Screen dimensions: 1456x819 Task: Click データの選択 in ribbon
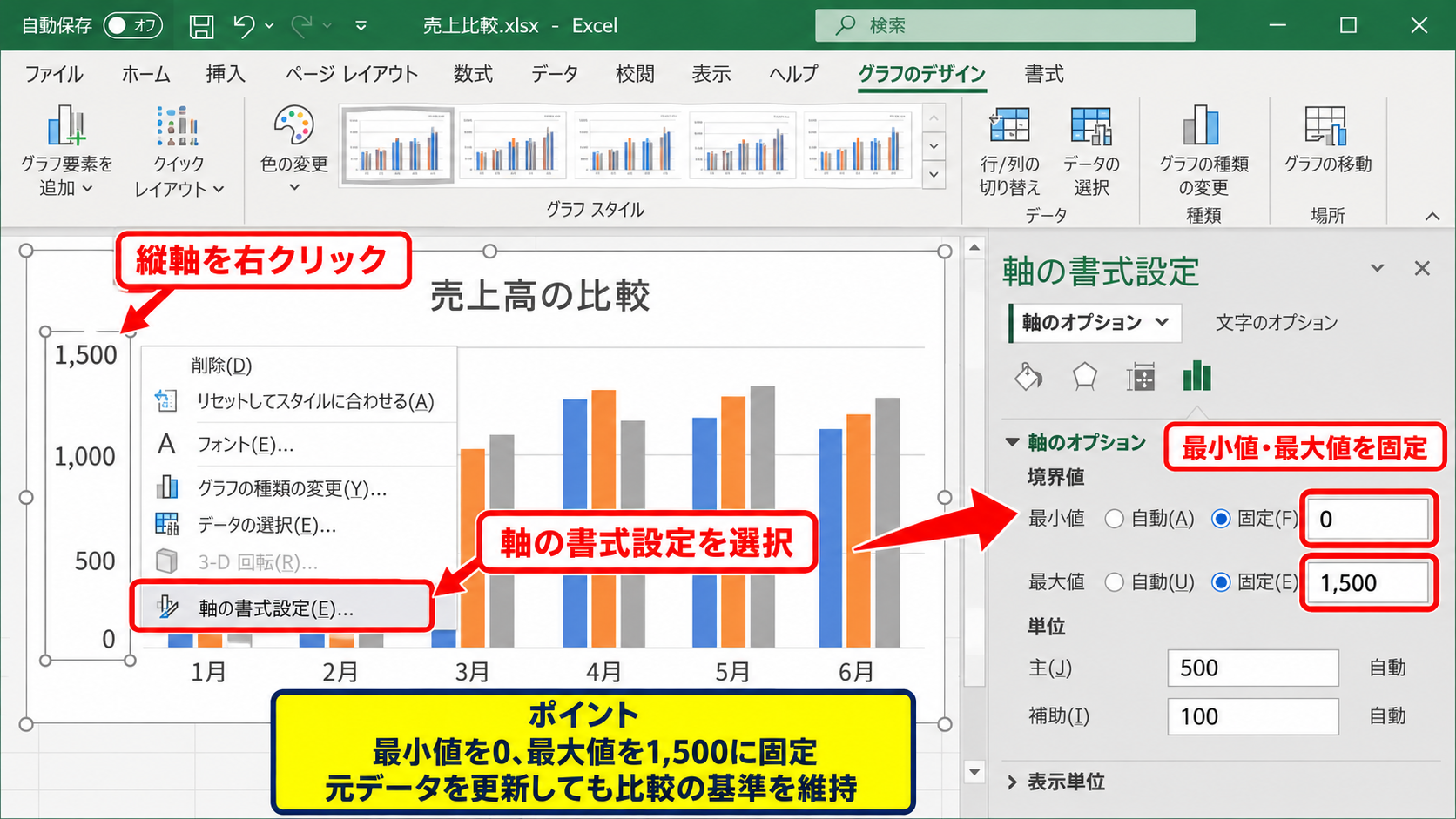click(1091, 151)
